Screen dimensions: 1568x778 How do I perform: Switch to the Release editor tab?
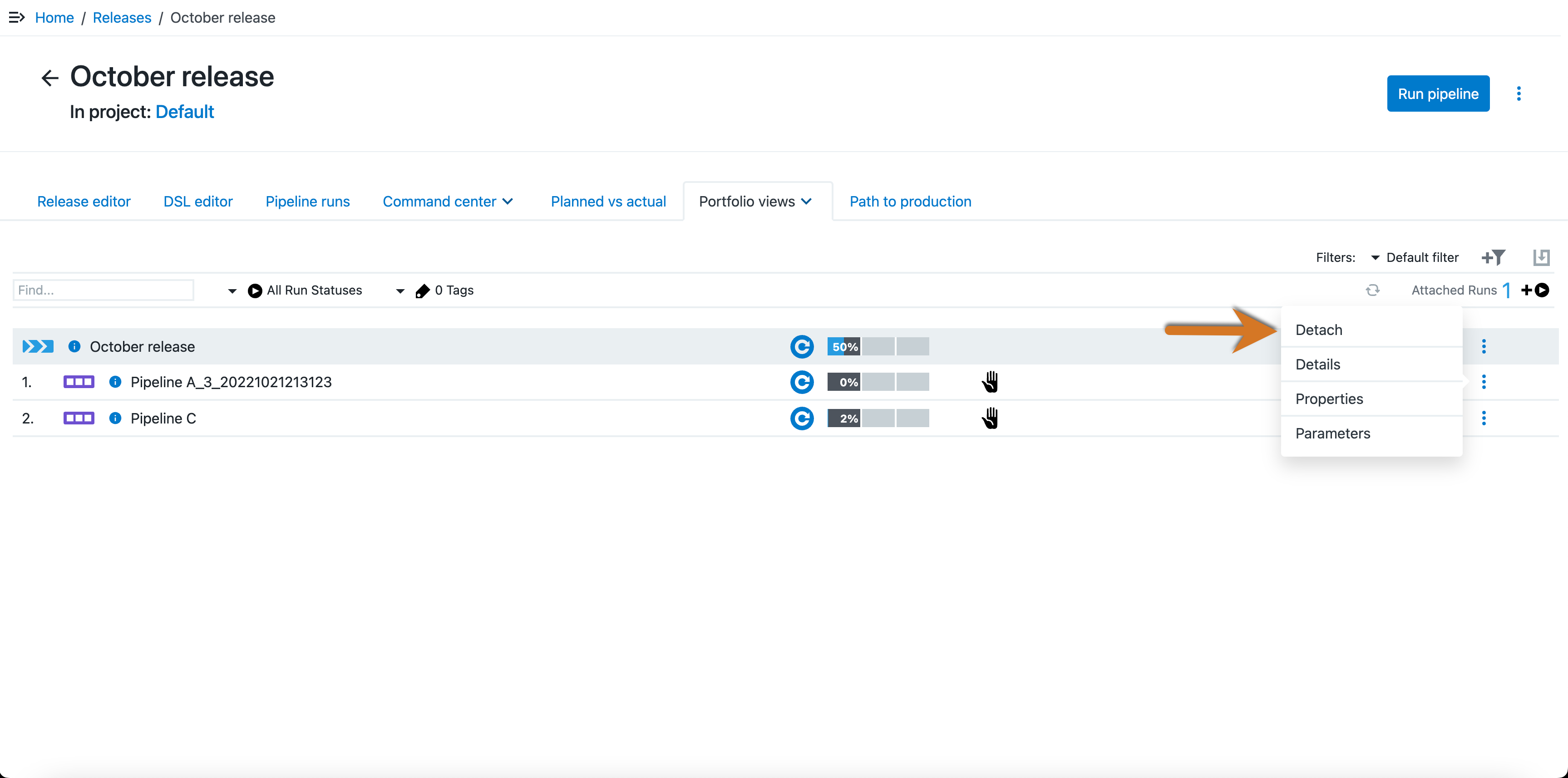[x=84, y=202]
